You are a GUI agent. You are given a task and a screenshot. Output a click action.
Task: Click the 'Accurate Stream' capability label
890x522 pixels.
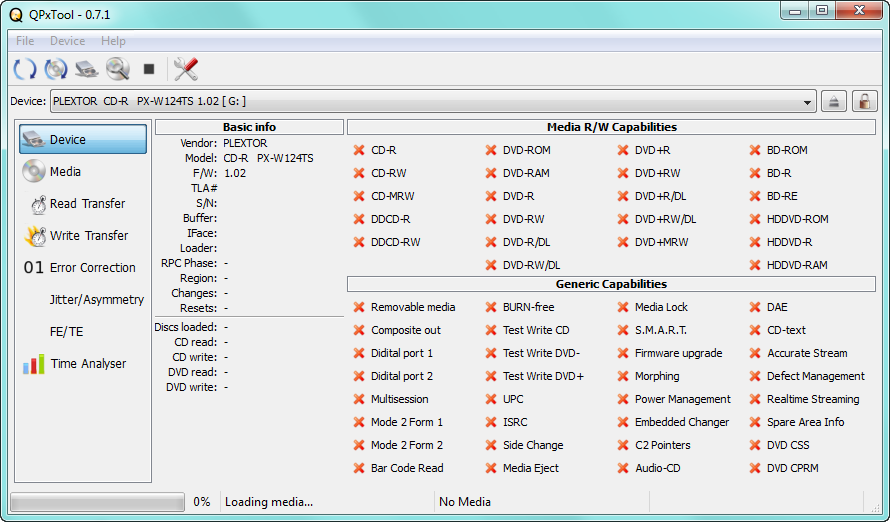[x=807, y=353]
